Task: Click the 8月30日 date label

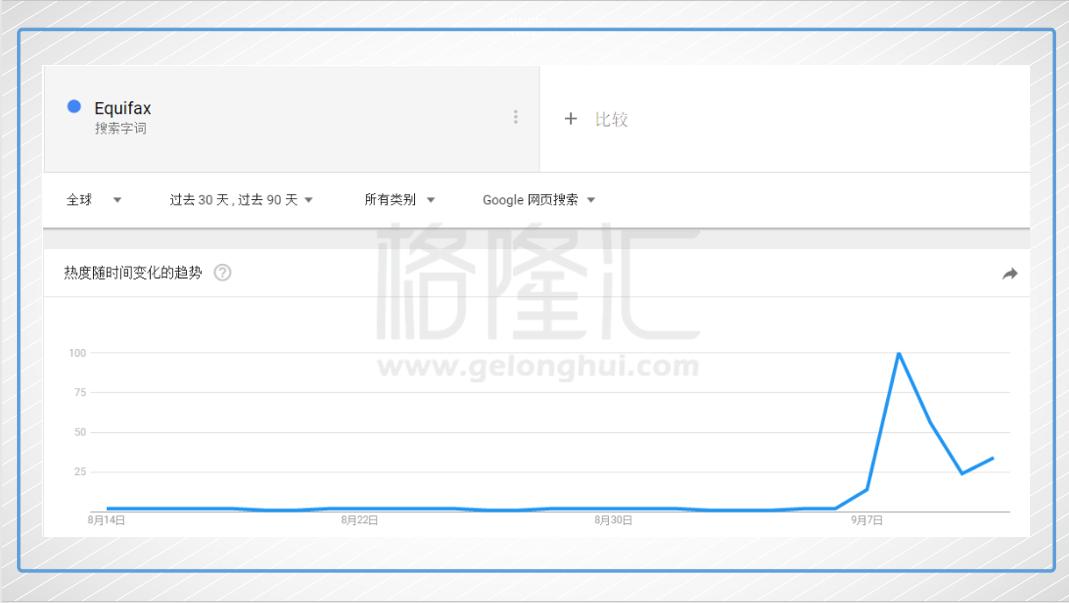Action: (613, 520)
